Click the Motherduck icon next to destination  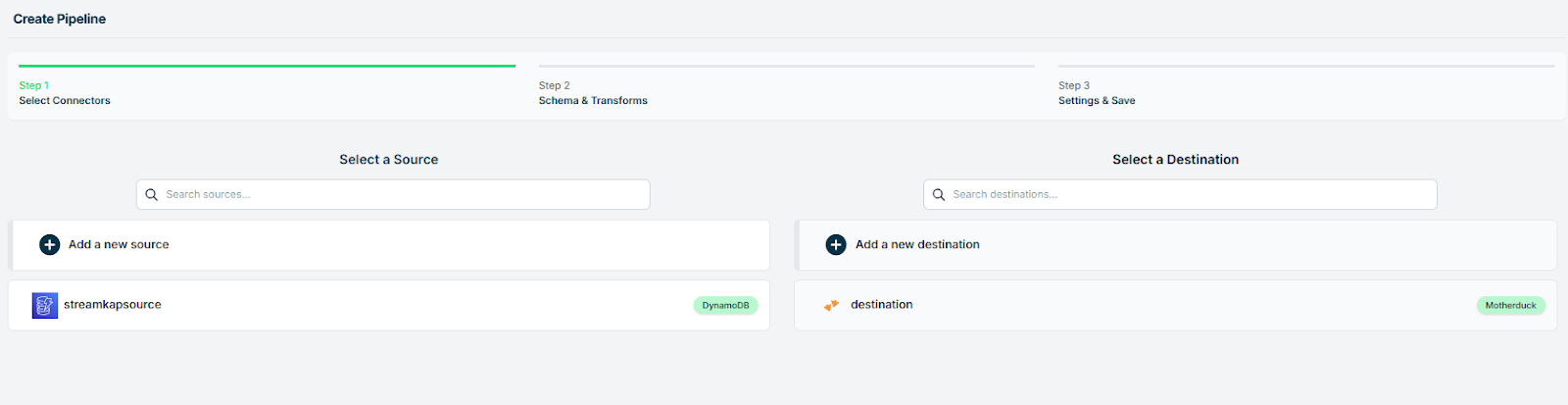coord(831,305)
